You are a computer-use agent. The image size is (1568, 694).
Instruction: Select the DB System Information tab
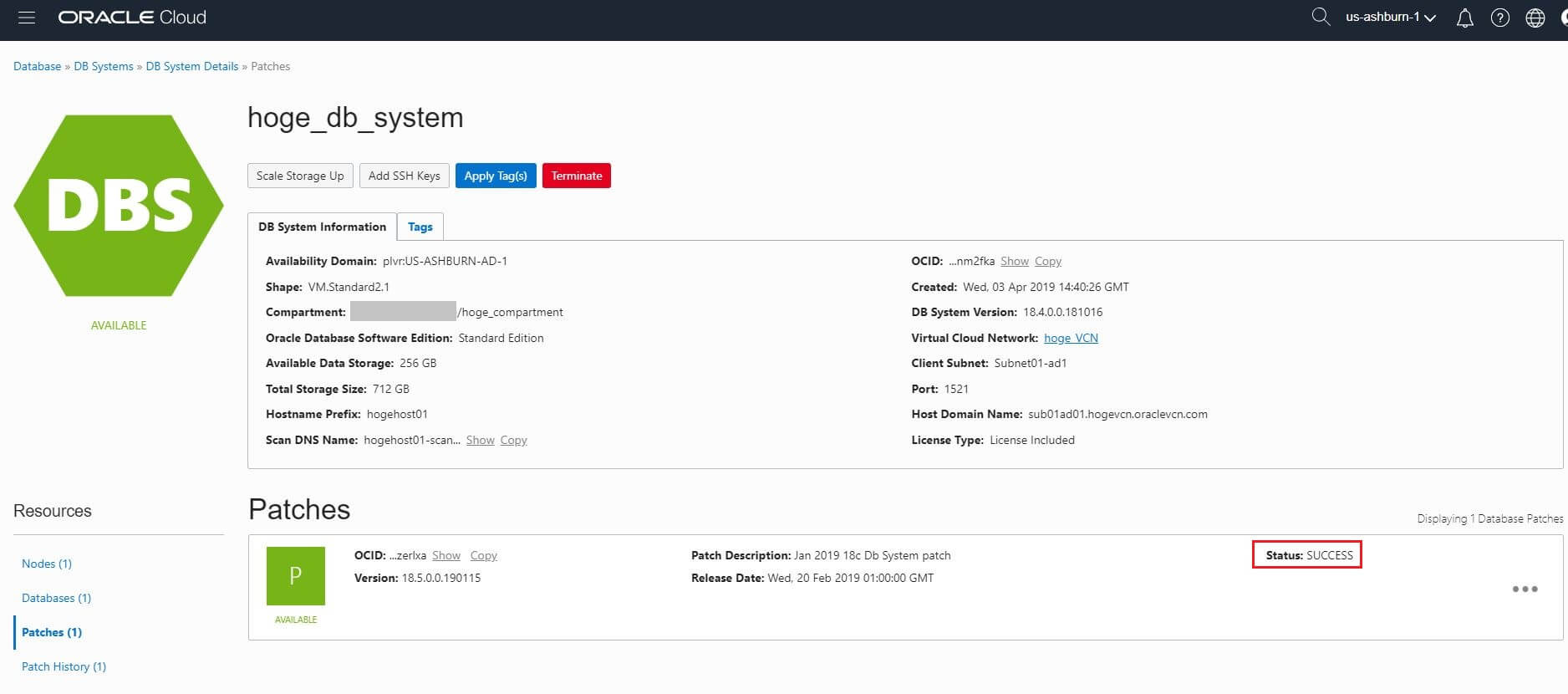tap(323, 227)
